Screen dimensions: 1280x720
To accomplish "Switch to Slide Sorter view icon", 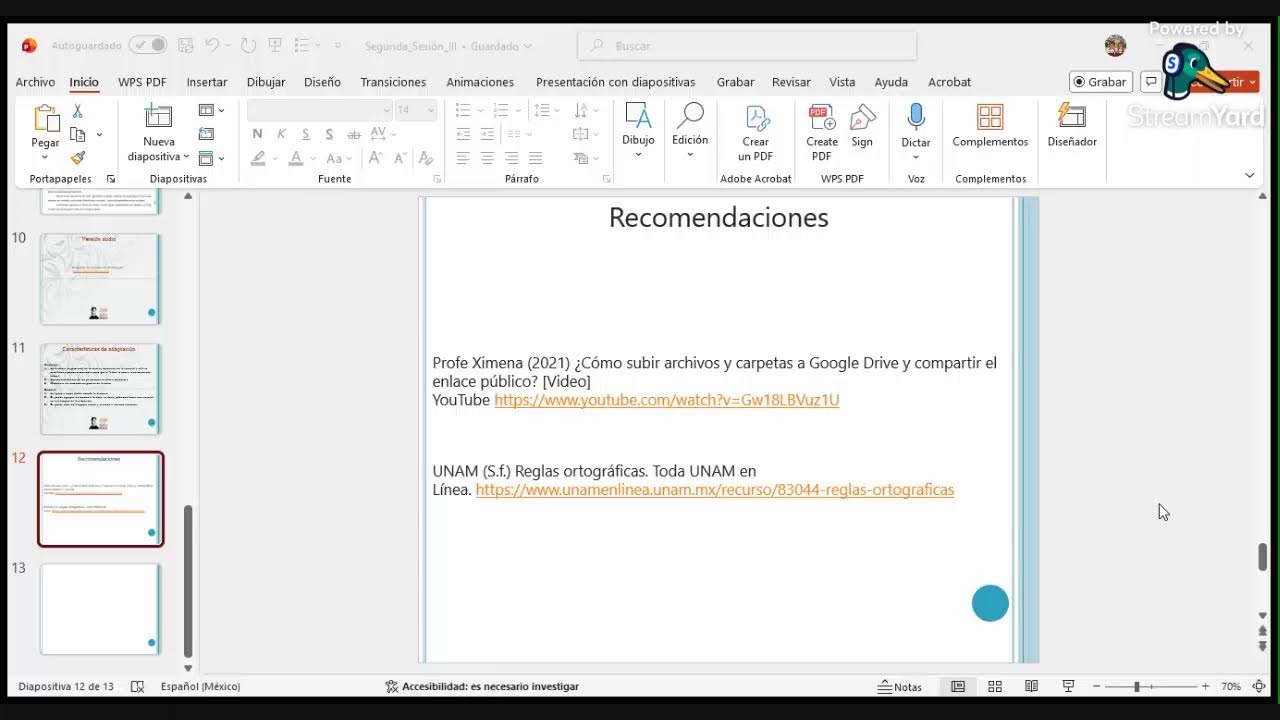I will tap(995, 687).
